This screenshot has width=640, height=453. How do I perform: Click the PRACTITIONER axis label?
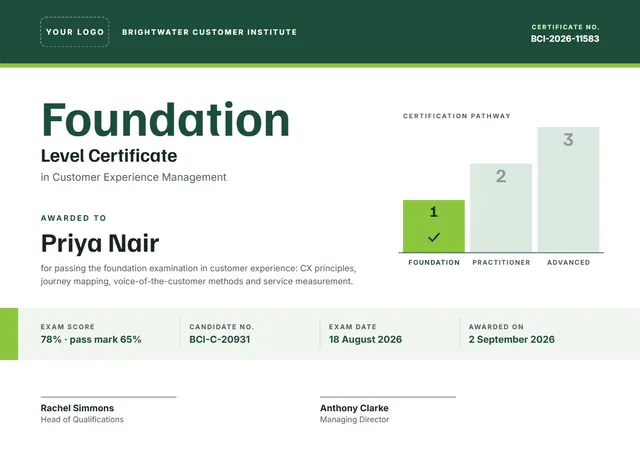coord(501,262)
